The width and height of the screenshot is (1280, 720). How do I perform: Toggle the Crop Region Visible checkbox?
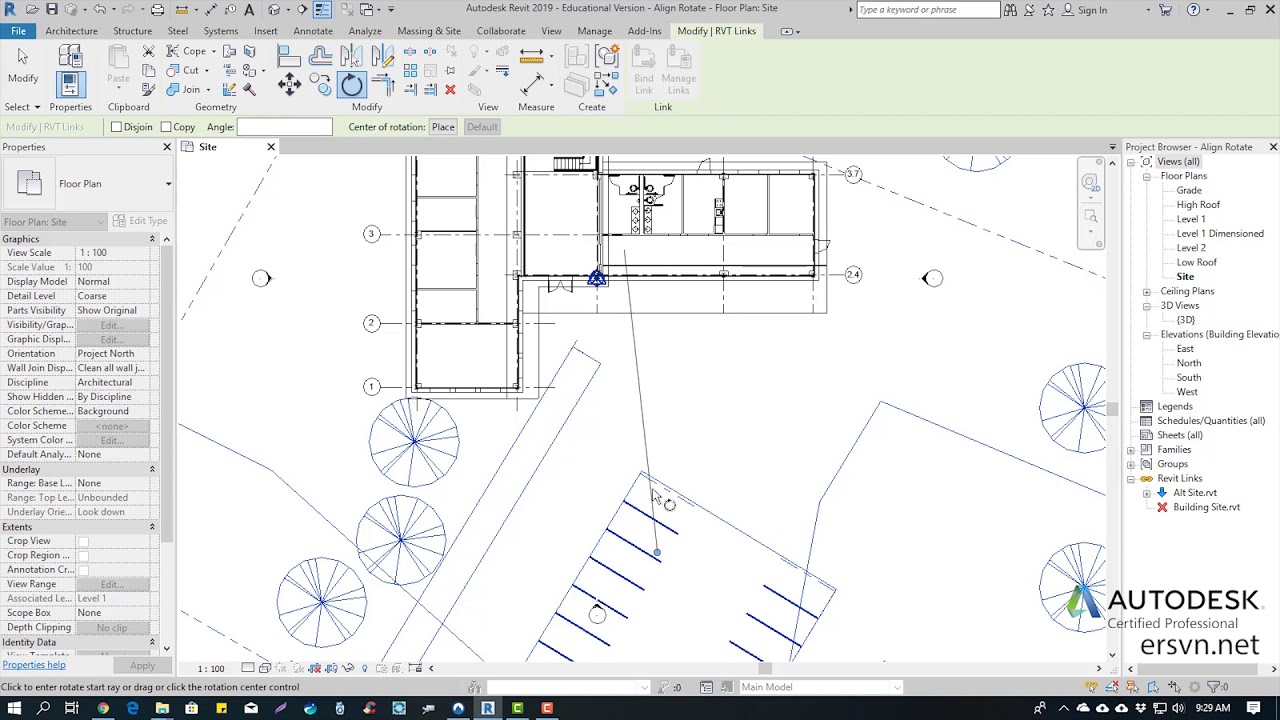(x=84, y=555)
